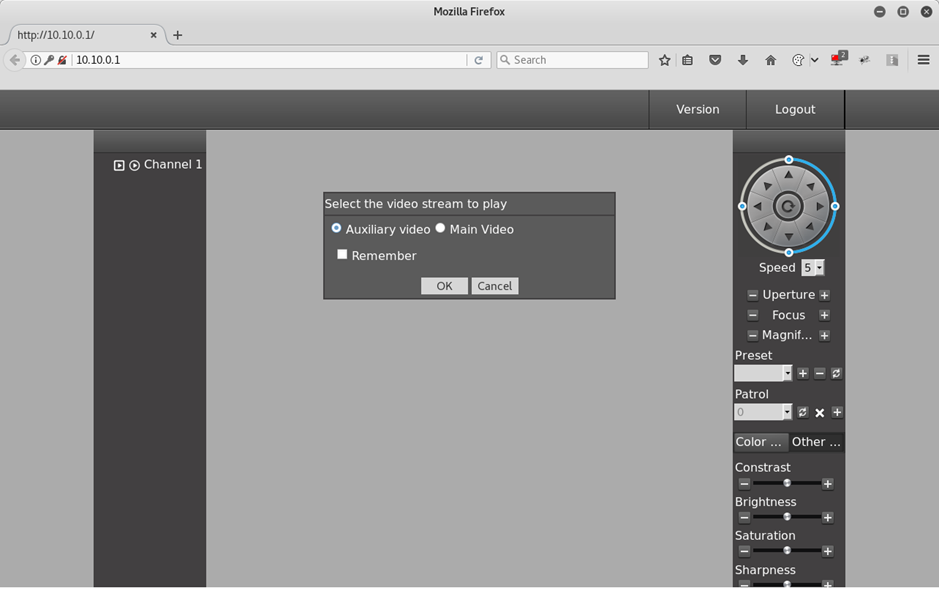Focus the Firefox Search box
The width and height of the screenshot is (939, 599).
573,60
